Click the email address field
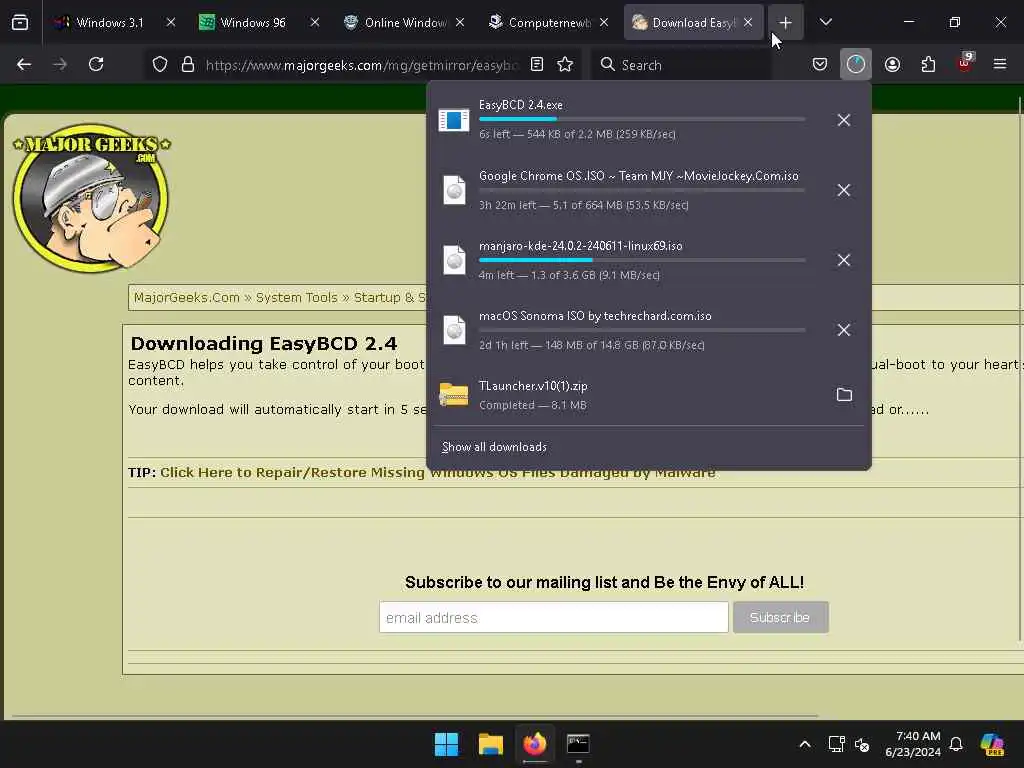 click(x=554, y=617)
